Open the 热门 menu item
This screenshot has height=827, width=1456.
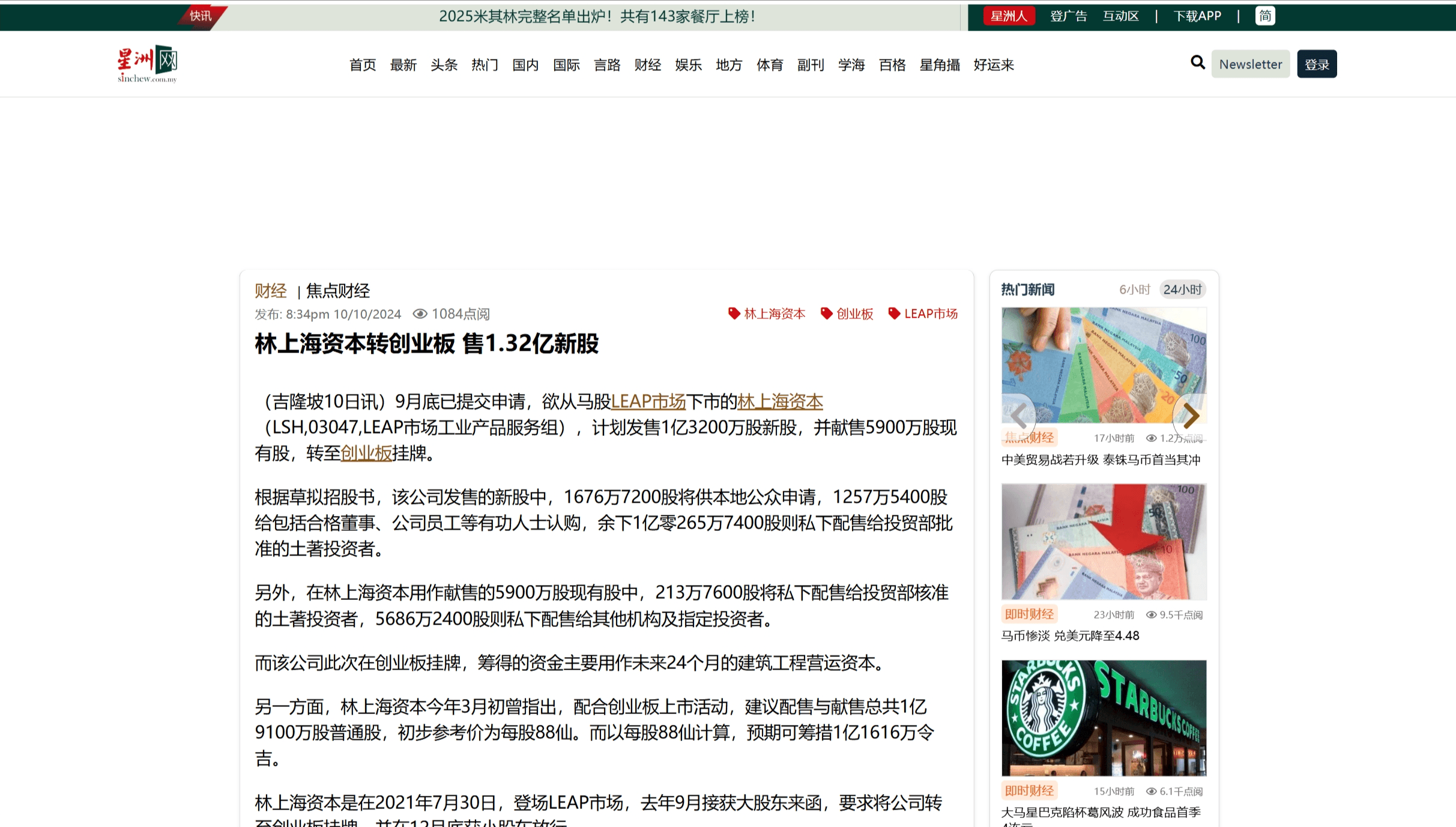click(485, 65)
